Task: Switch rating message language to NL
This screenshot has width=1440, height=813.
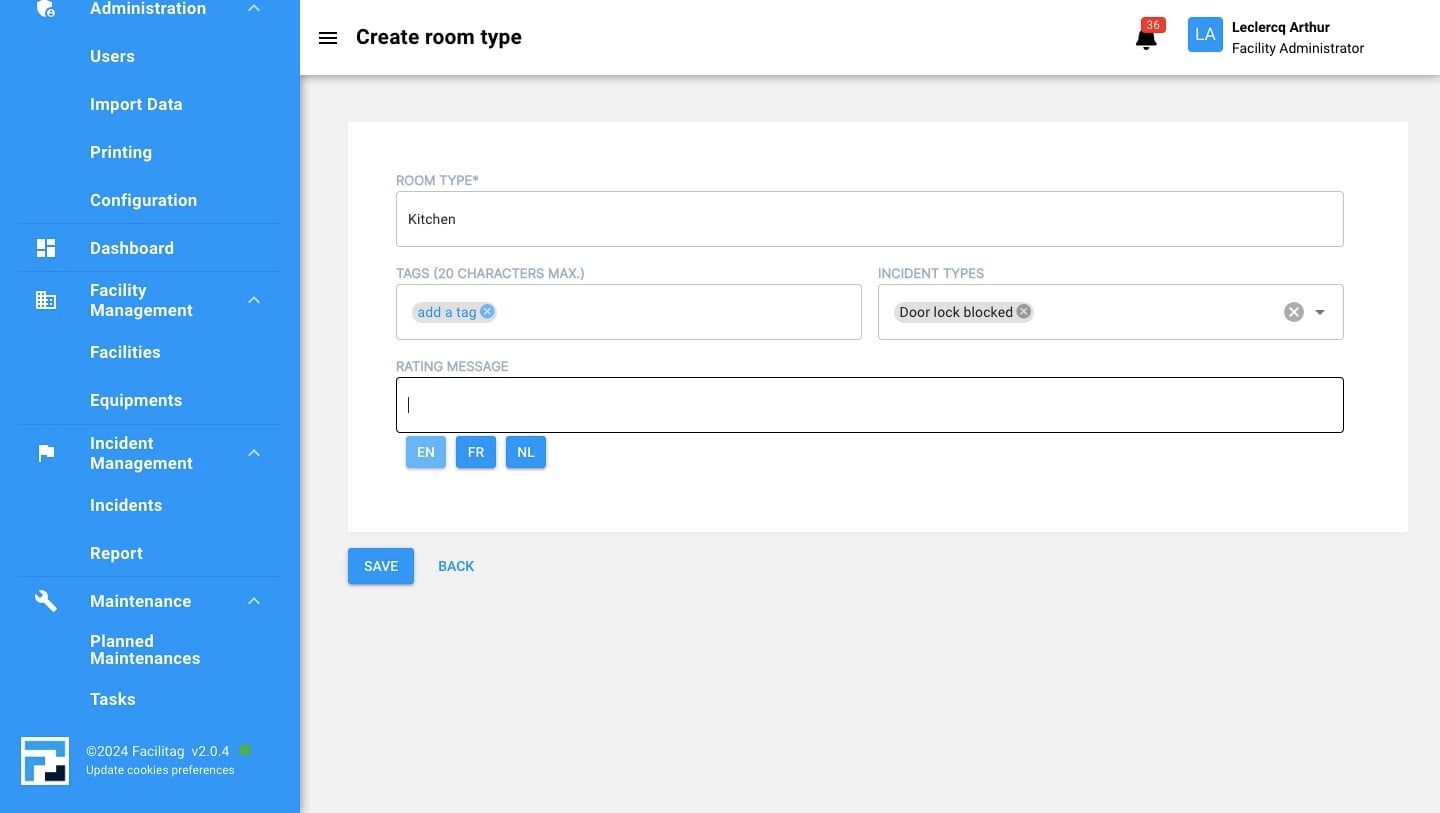Action: [x=526, y=452]
